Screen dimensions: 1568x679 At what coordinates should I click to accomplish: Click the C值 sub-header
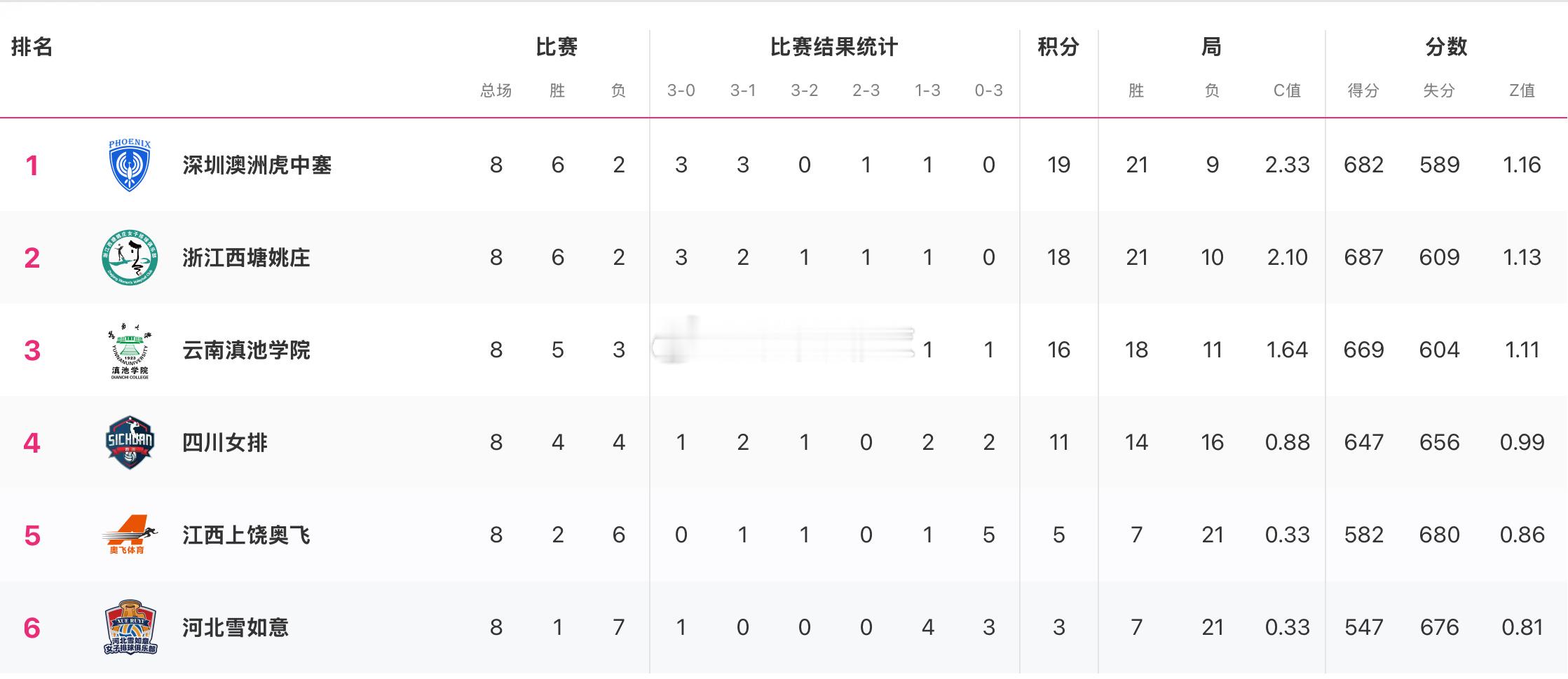(1287, 90)
